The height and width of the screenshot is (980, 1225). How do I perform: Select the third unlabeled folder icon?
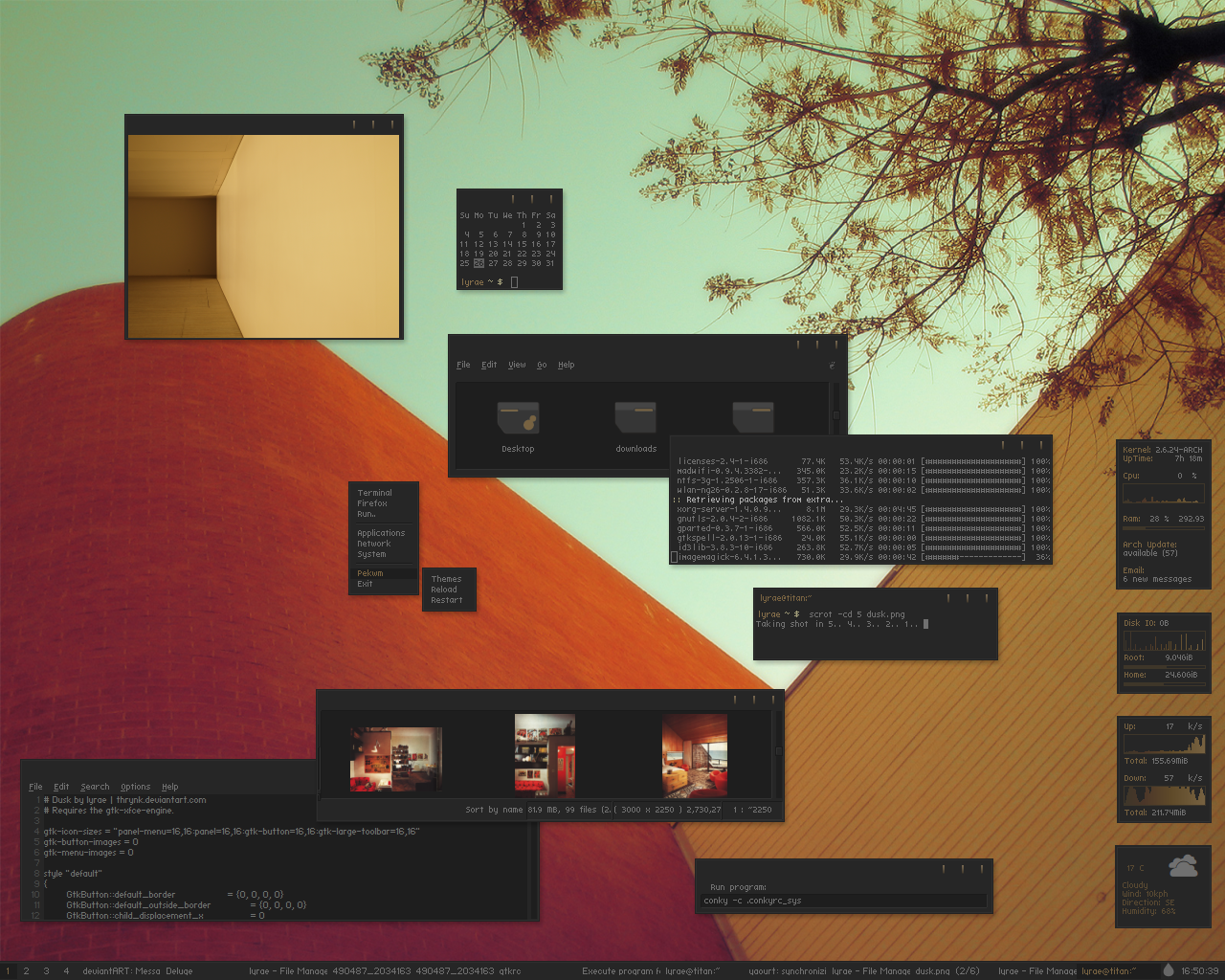[753, 417]
